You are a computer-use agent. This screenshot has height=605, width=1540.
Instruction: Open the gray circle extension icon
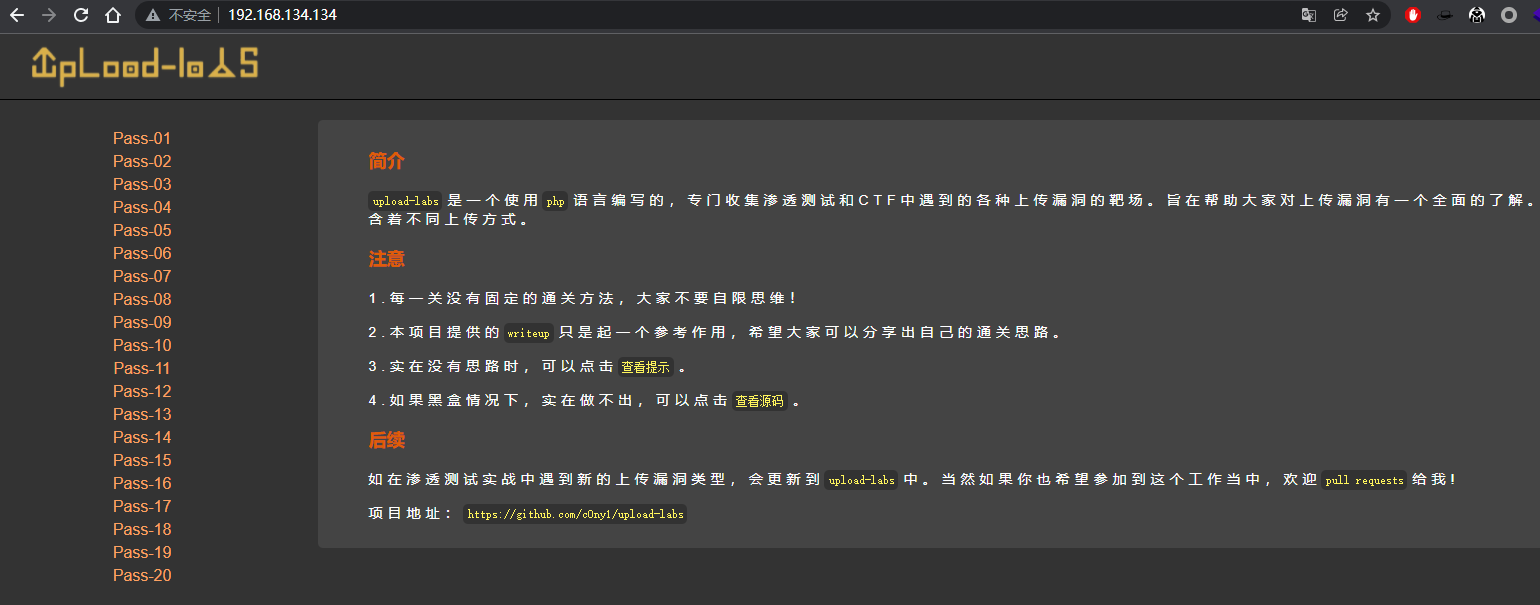pos(1509,15)
